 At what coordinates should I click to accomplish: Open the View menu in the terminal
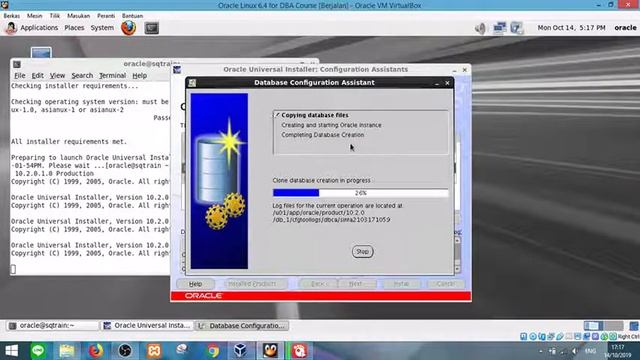click(57, 76)
